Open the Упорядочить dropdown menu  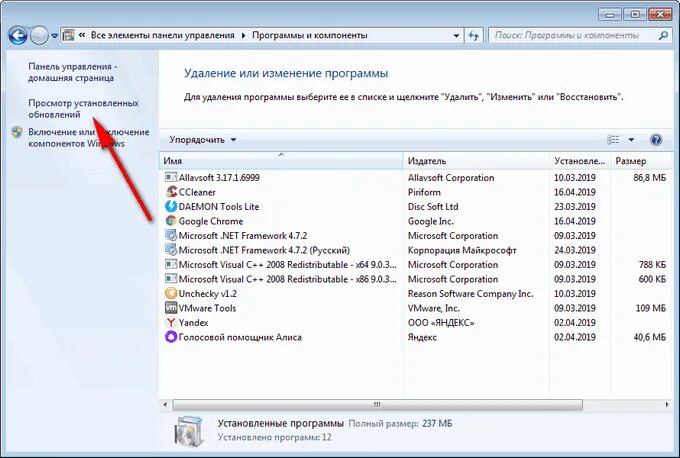click(203, 140)
